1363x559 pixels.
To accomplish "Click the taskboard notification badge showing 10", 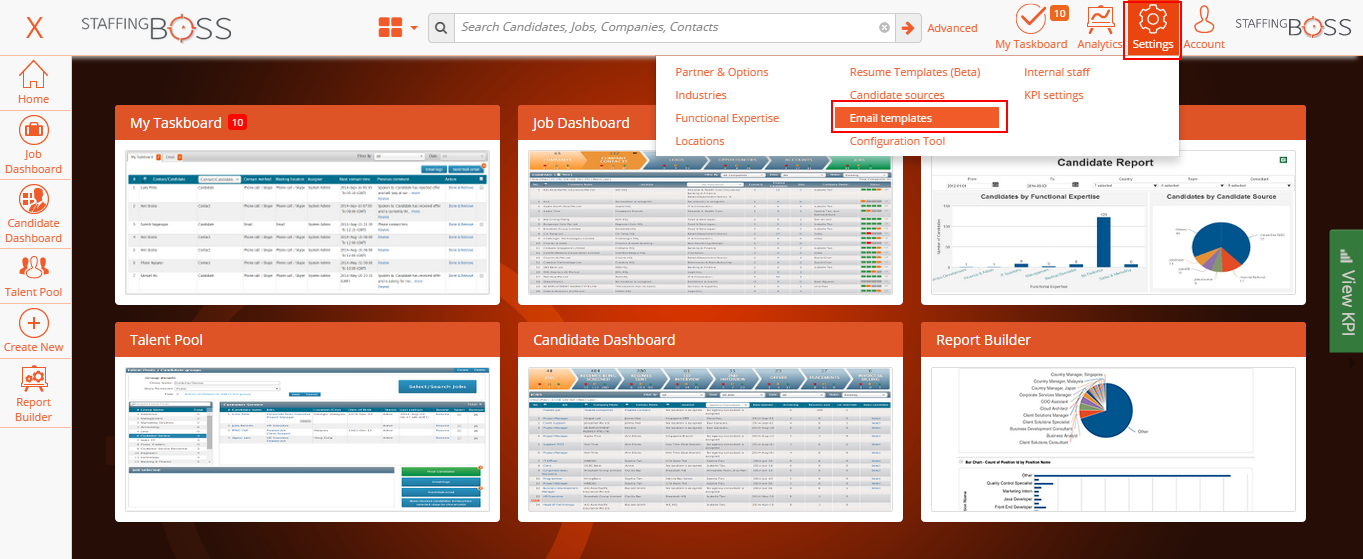I will (1059, 13).
